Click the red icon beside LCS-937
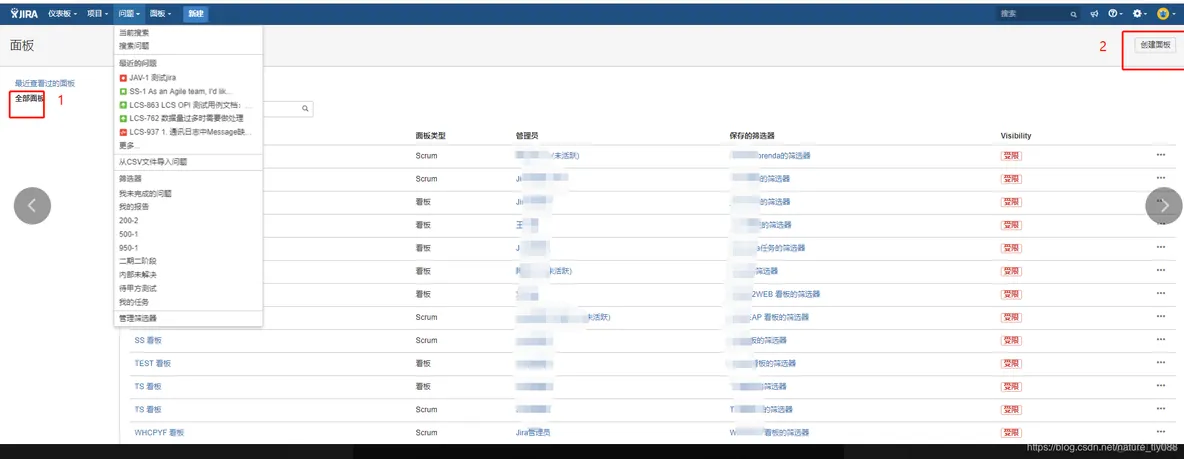 [123, 132]
